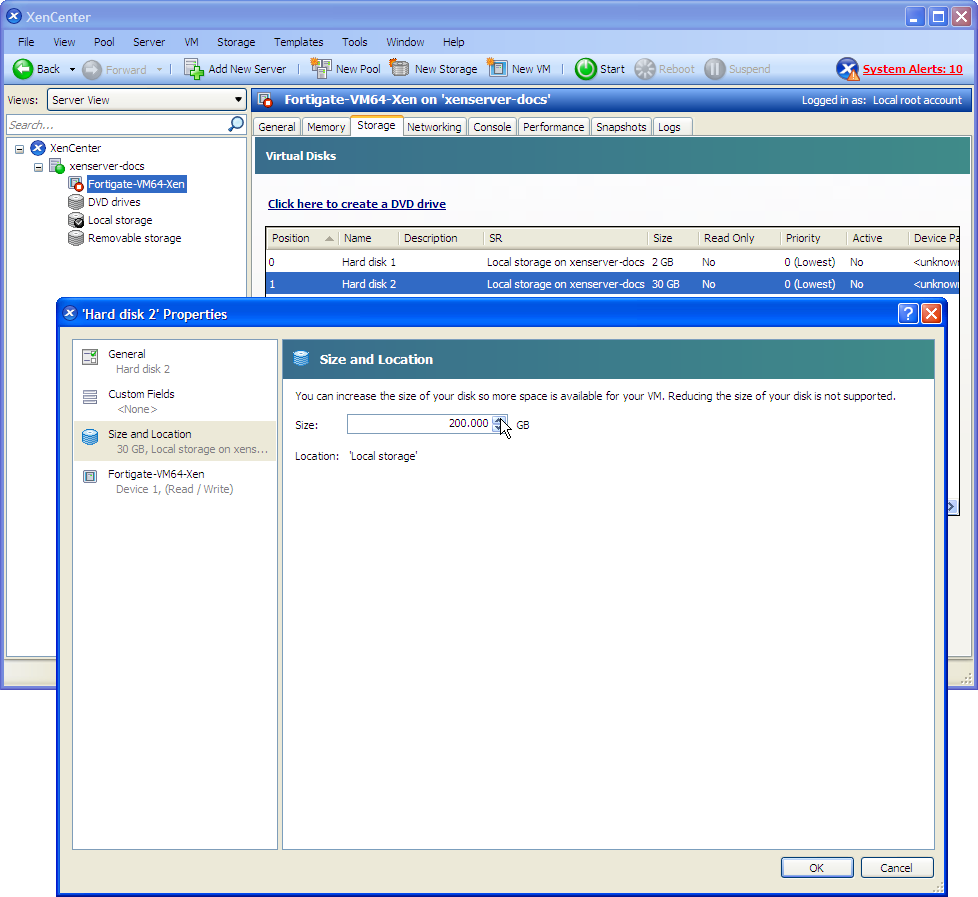Start the VM with the green power icon
Screen dimensions: 978x897
point(586,69)
